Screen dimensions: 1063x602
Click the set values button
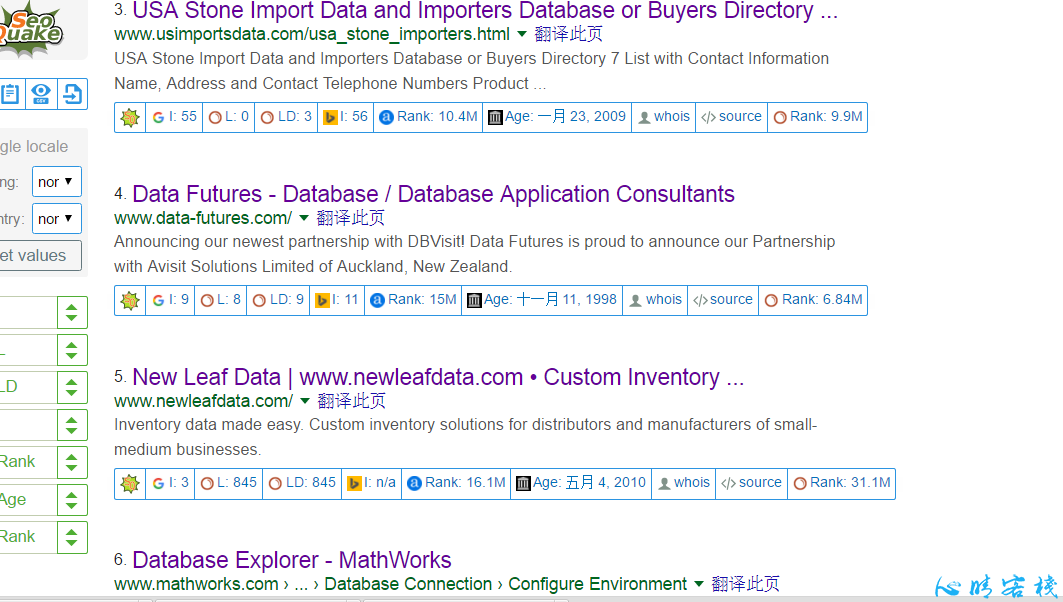coord(39,256)
